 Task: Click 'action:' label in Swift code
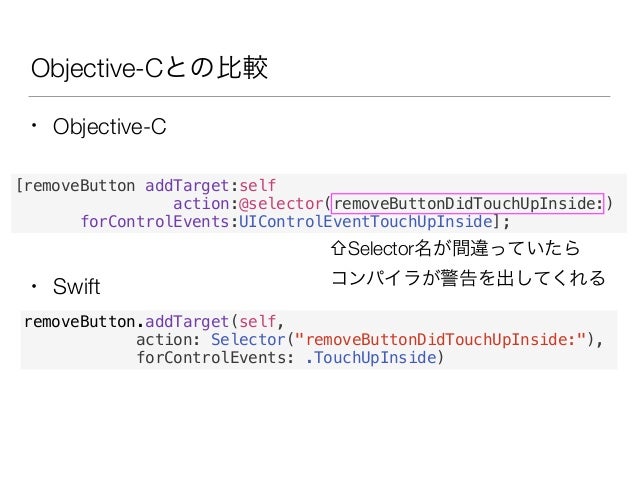point(168,339)
